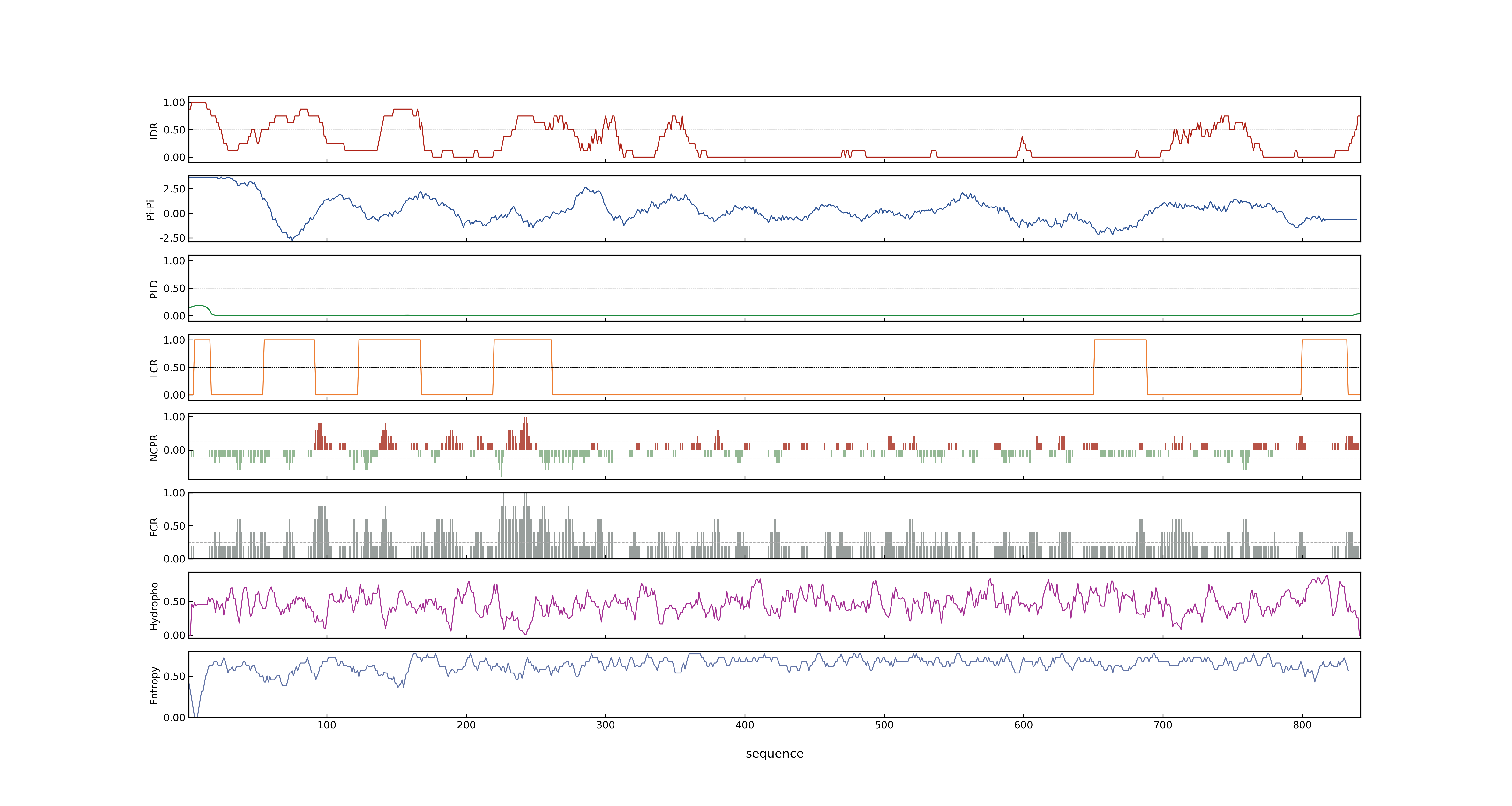
Task: Click the 1.00 tick on NCPR axis
Action: pyautogui.click(x=174, y=417)
